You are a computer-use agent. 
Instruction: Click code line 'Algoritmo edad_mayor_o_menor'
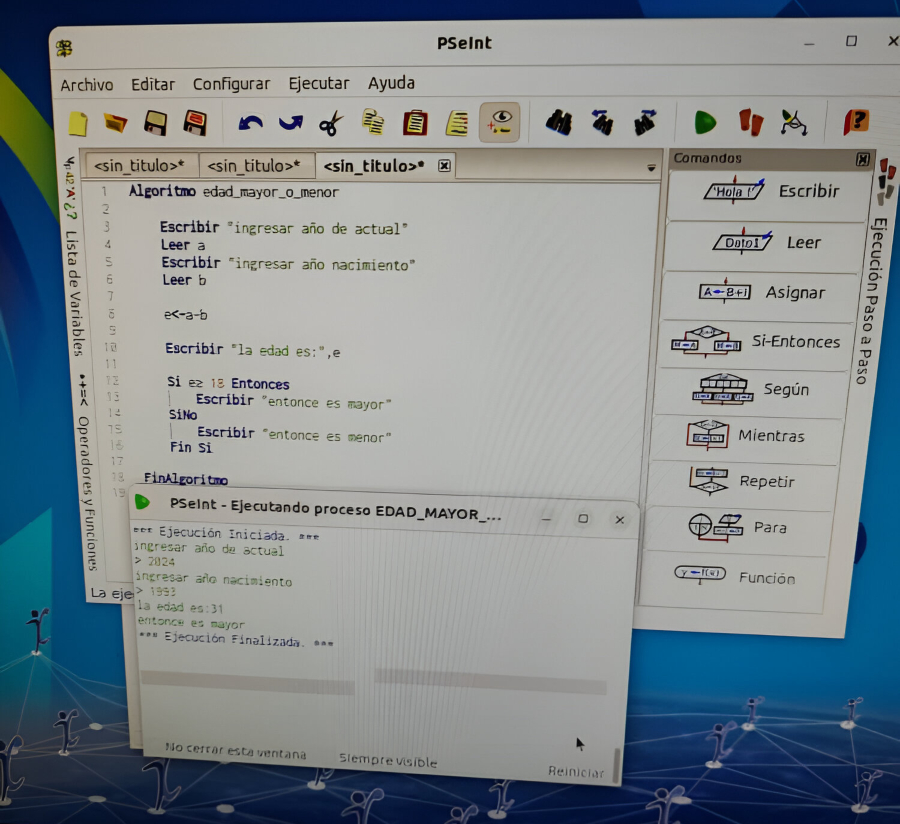click(234, 192)
